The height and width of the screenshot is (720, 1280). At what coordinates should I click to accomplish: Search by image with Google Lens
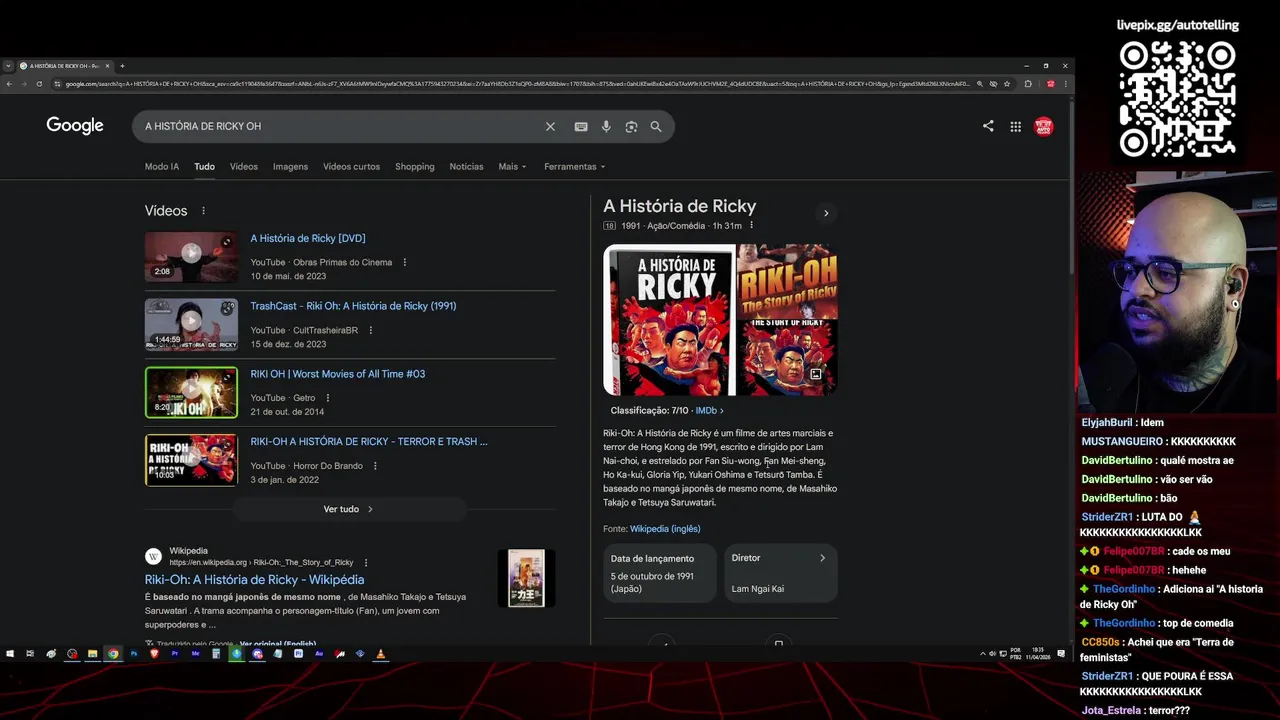click(631, 127)
